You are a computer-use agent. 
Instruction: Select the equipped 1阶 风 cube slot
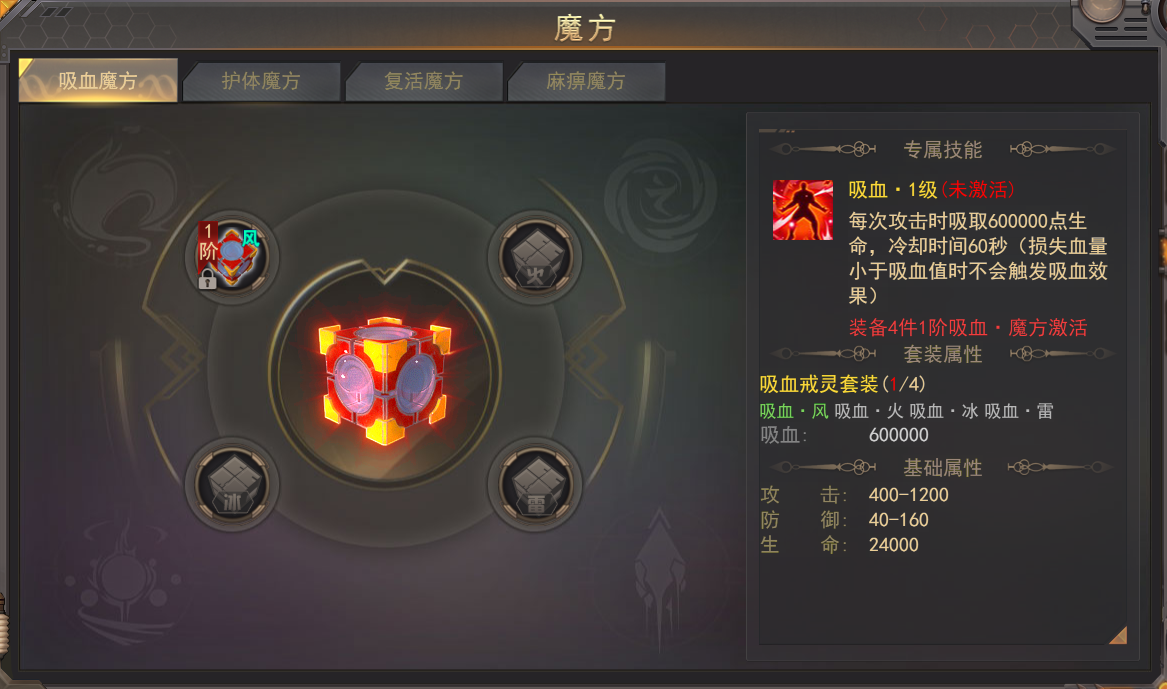pyautogui.click(x=231, y=256)
